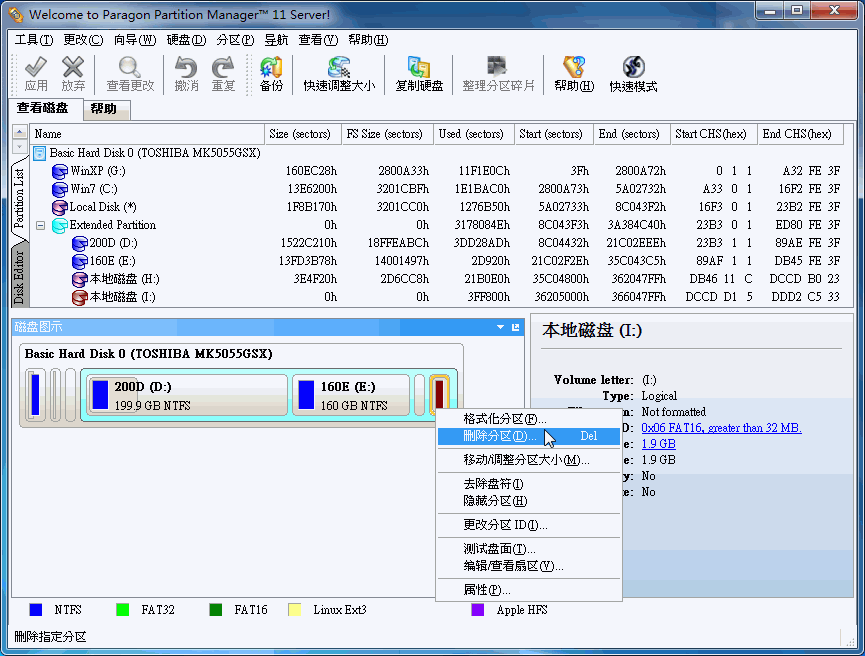Image resolution: width=865 pixels, height=656 pixels.
Task: Select the Local Disk (*) partition row
Action: coord(436,207)
